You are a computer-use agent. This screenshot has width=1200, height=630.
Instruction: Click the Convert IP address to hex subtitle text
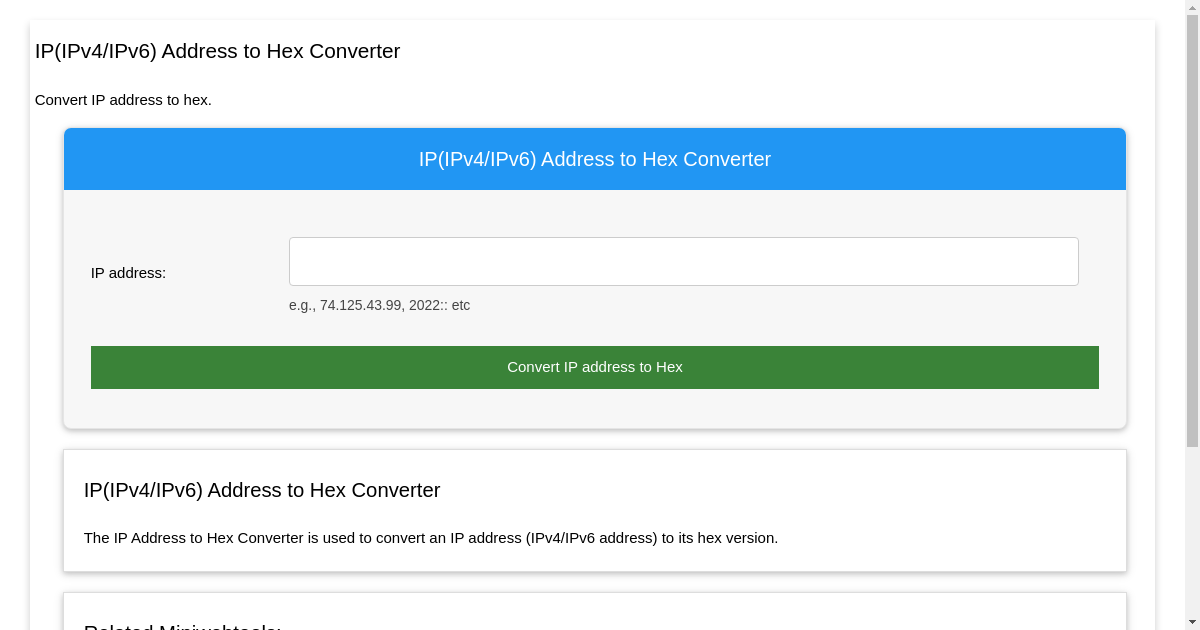[x=123, y=100]
